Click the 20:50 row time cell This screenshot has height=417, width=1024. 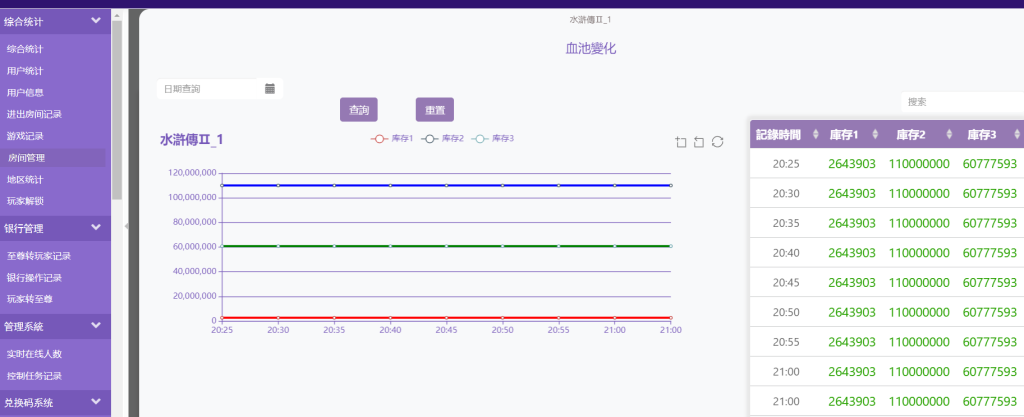786,312
